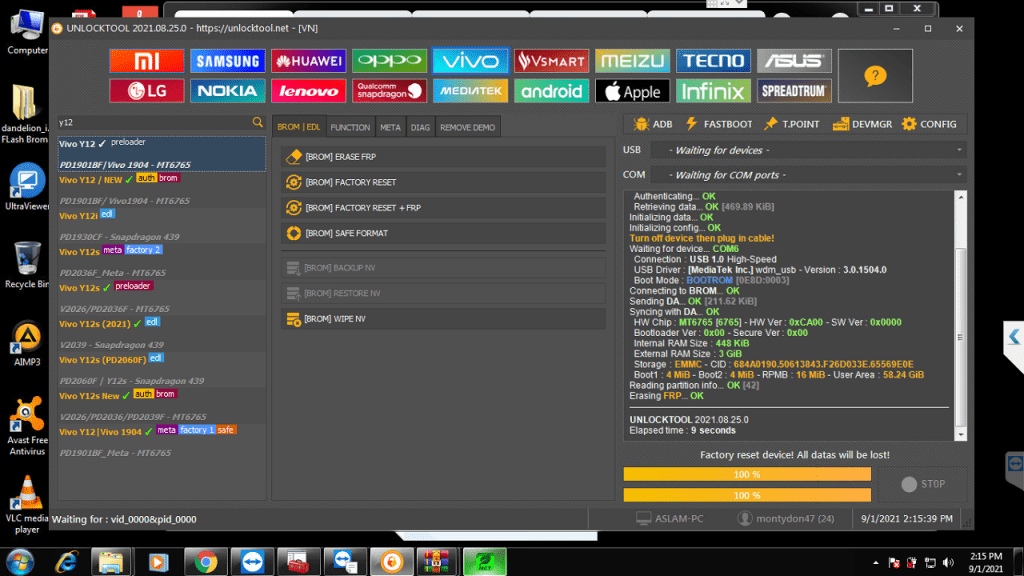Viewport: 1024px width, 576px height.
Task: Choose the Infinix brand logo
Action: point(713,91)
